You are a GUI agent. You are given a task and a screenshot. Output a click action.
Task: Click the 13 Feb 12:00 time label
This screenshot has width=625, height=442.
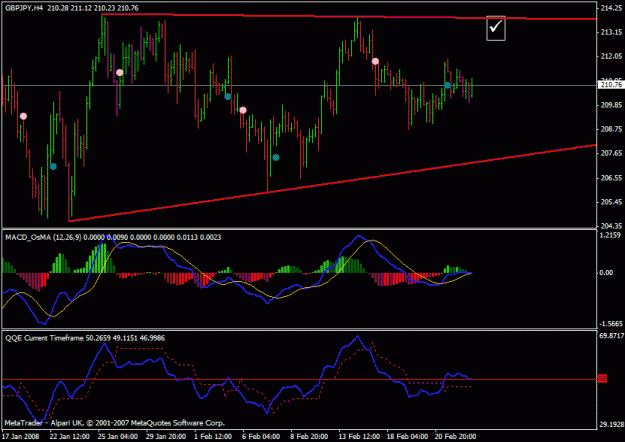tap(359, 436)
